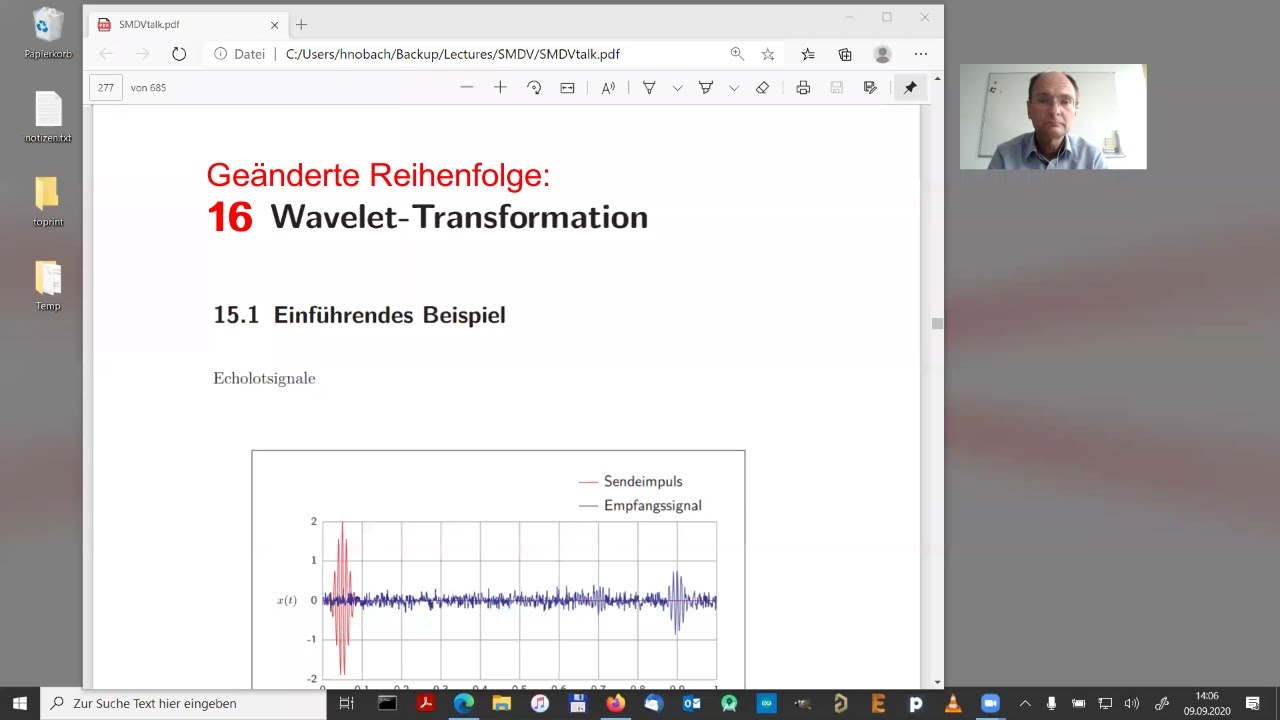Viewport: 1280px width, 720px height.
Task: Print the PDF document
Action: point(803,88)
